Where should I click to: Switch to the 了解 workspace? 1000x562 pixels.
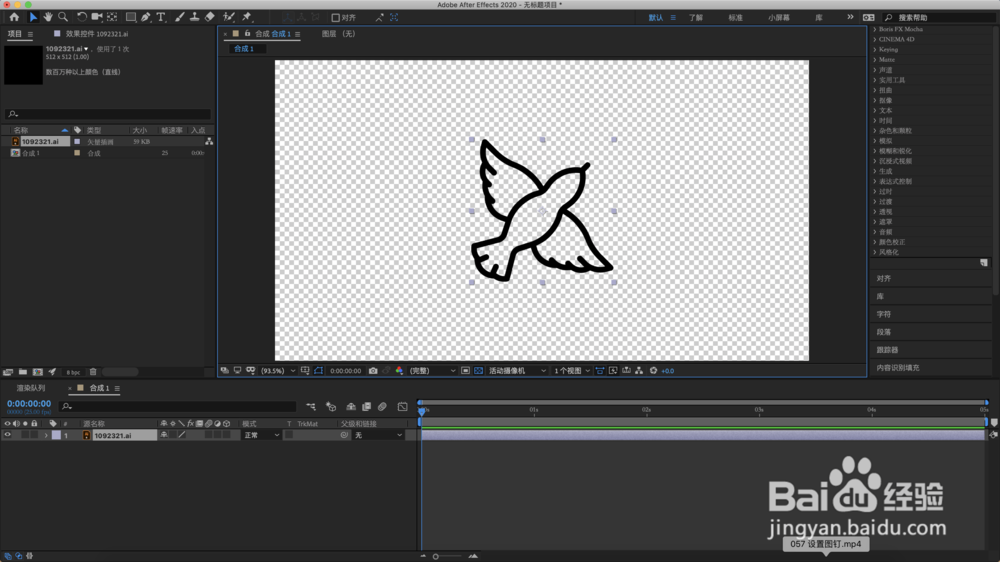click(695, 18)
